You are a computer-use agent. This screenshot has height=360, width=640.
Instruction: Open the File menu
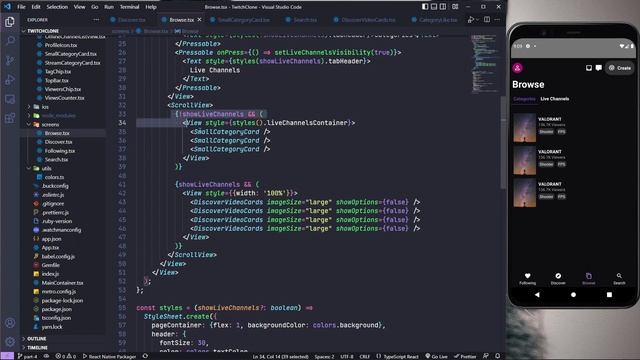[21, 7]
